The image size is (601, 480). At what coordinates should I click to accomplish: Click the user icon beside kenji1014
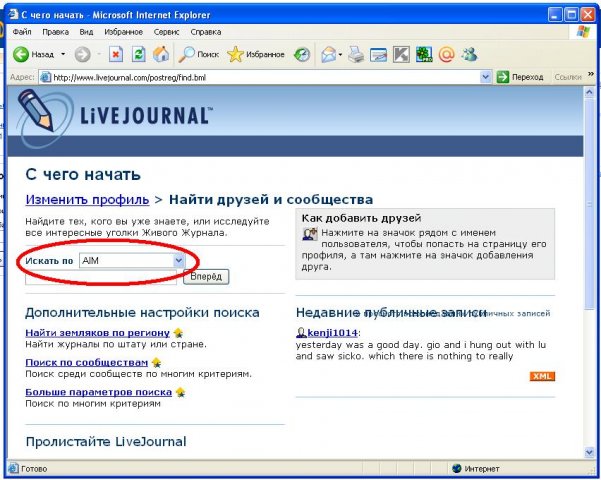301,331
